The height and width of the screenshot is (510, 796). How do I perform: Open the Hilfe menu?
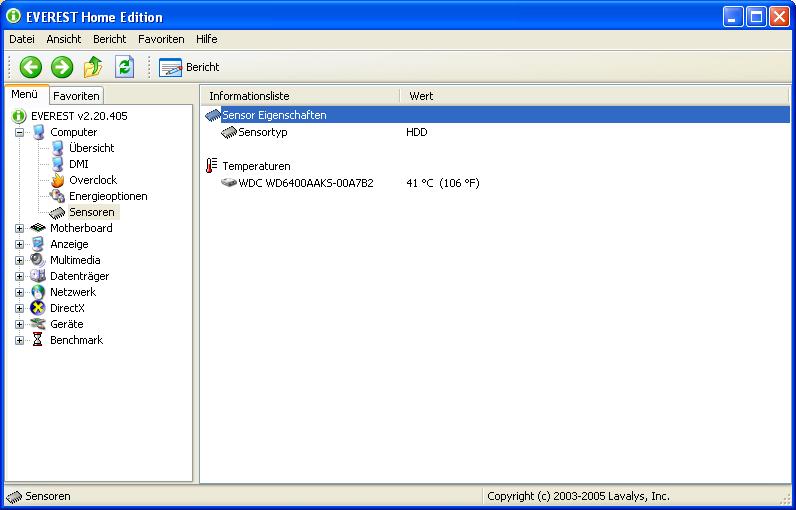point(207,39)
